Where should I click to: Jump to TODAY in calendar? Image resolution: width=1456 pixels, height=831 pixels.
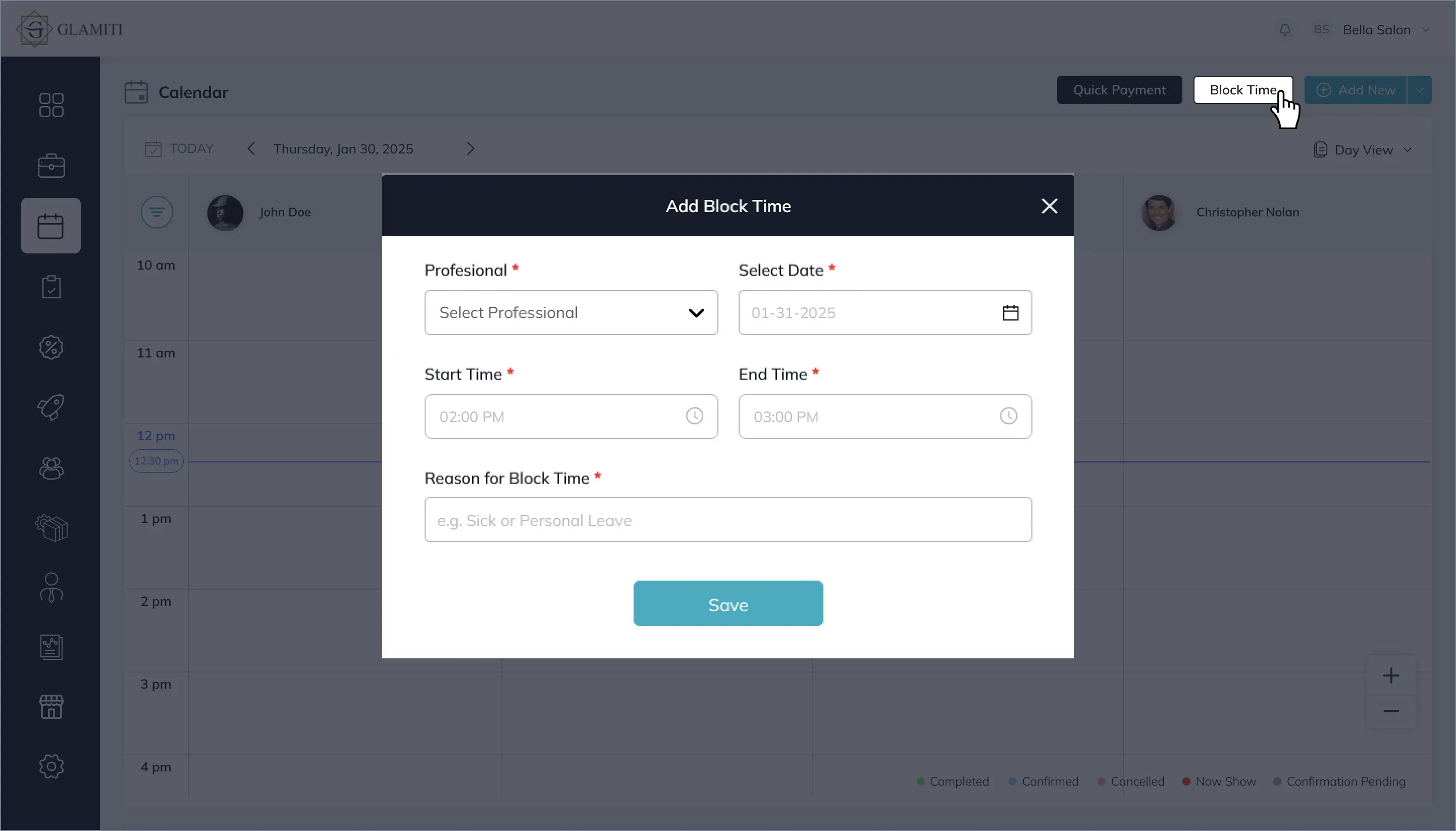(179, 149)
